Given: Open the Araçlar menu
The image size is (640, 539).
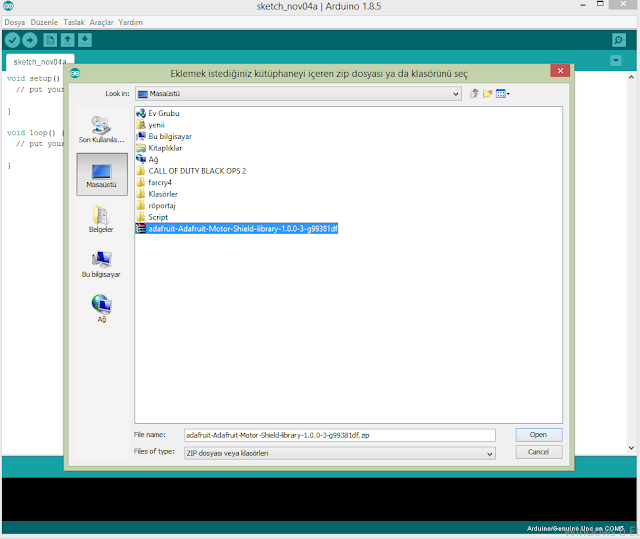Looking at the screenshot, I should click(102, 22).
